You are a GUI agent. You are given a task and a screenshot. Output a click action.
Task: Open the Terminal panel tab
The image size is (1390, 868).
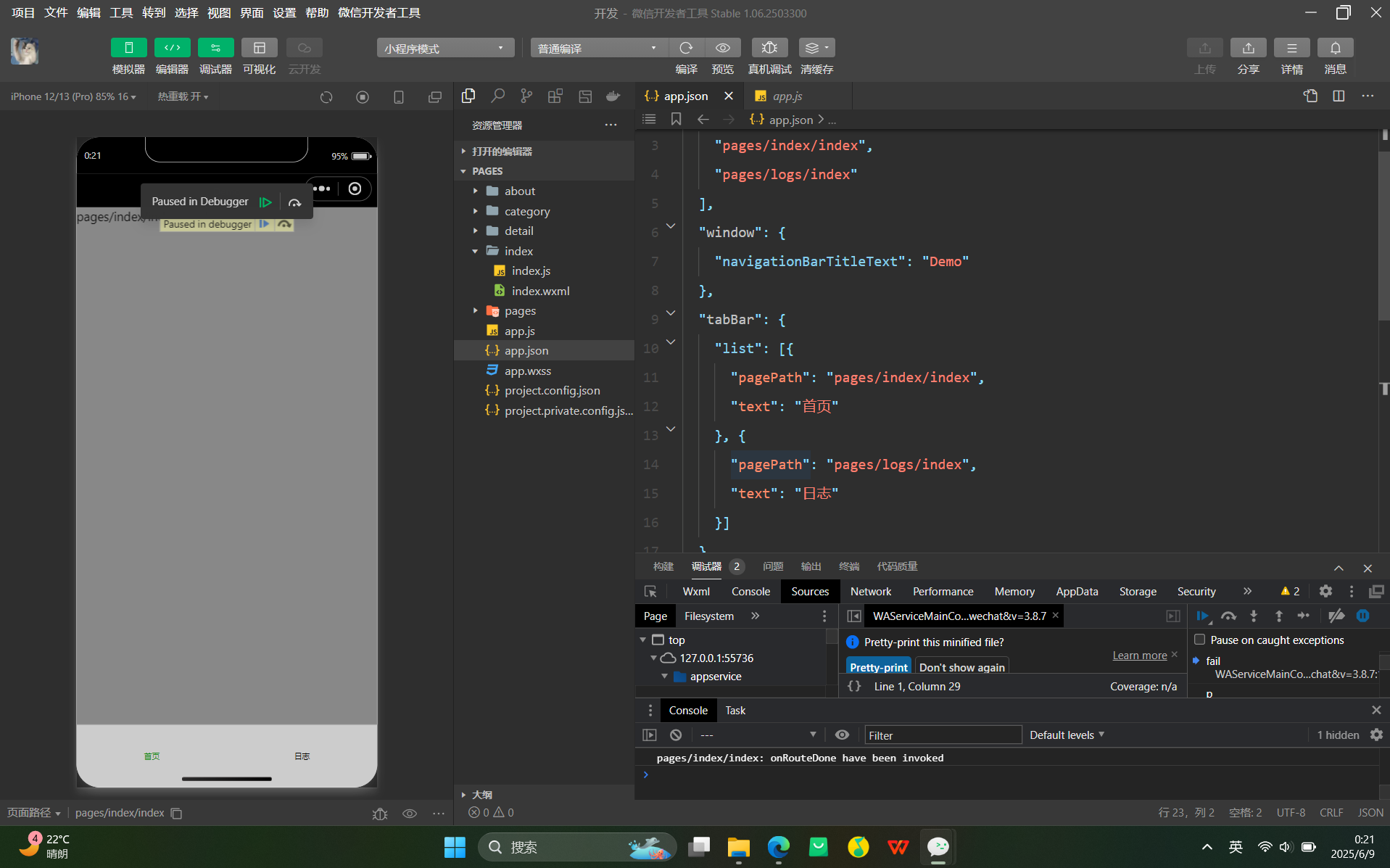click(849, 566)
